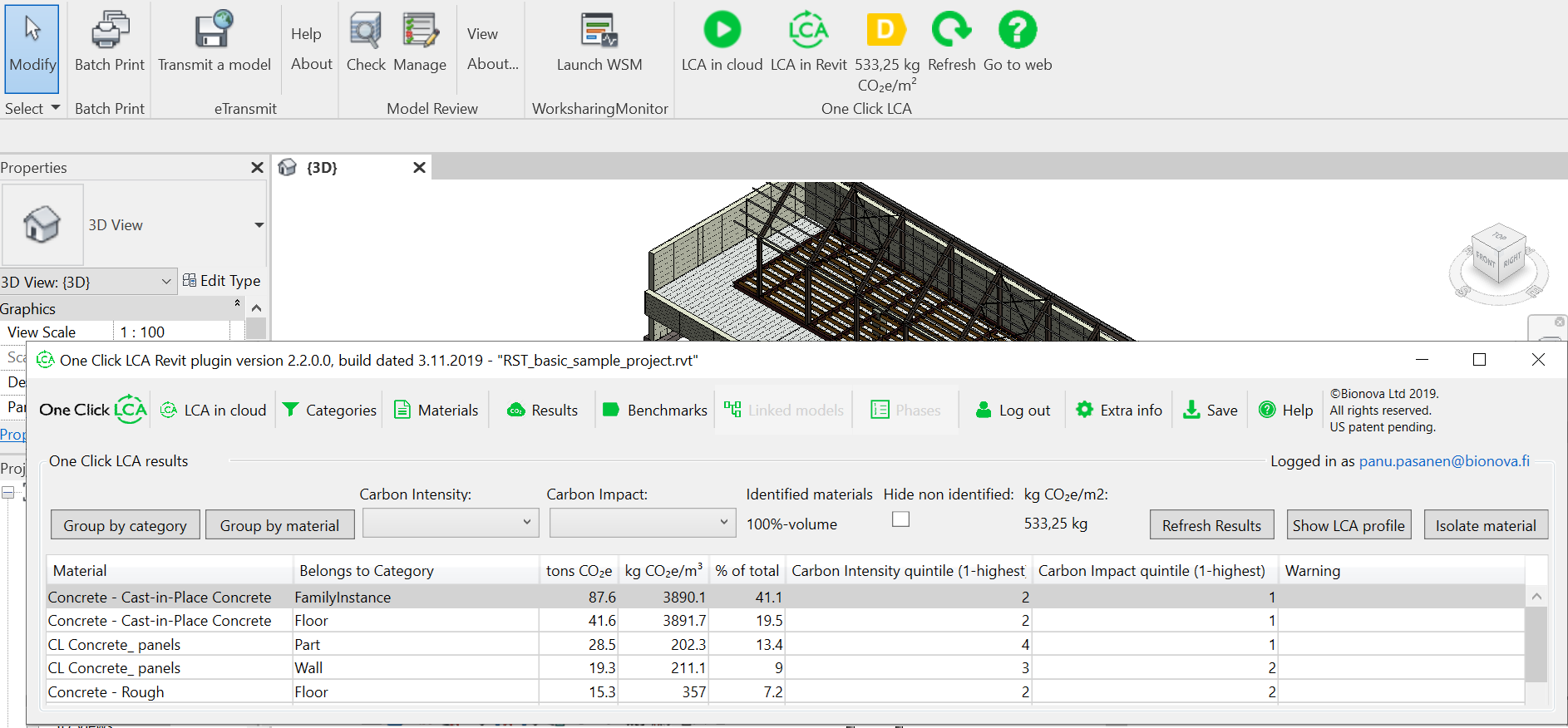Run the Model Review Check tool
This screenshot has height=728, width=1568.
click(366, 42)
